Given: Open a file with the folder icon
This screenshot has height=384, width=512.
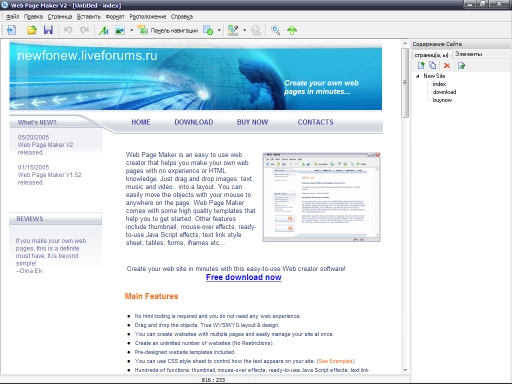Looking at the screenshot, I should 32,30.
